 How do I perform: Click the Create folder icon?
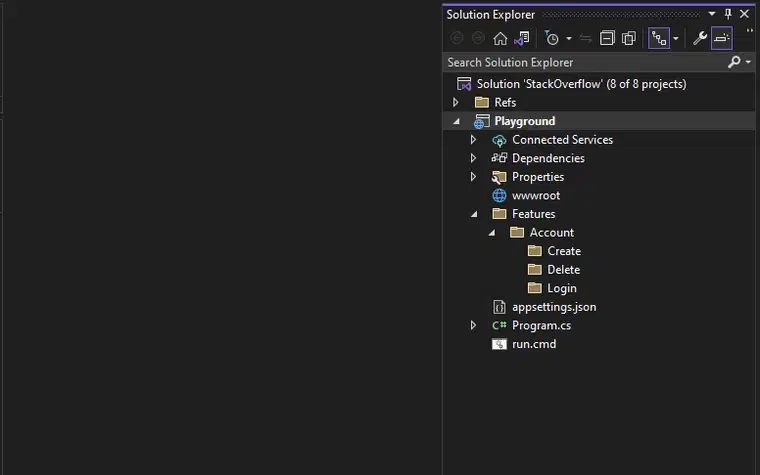point(535,251)
